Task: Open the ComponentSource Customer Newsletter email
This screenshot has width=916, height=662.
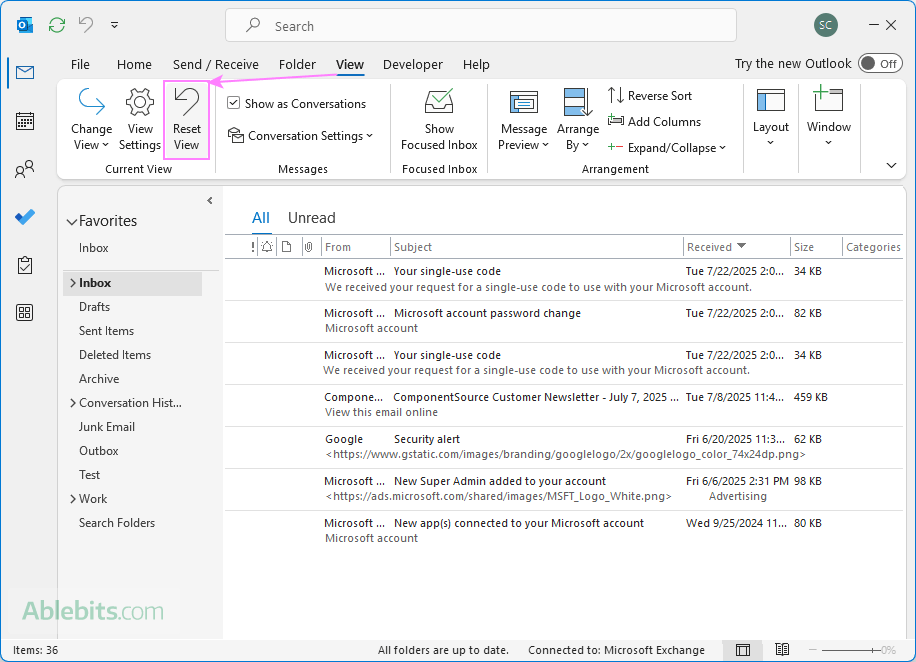Action: [x=564, y=405]
